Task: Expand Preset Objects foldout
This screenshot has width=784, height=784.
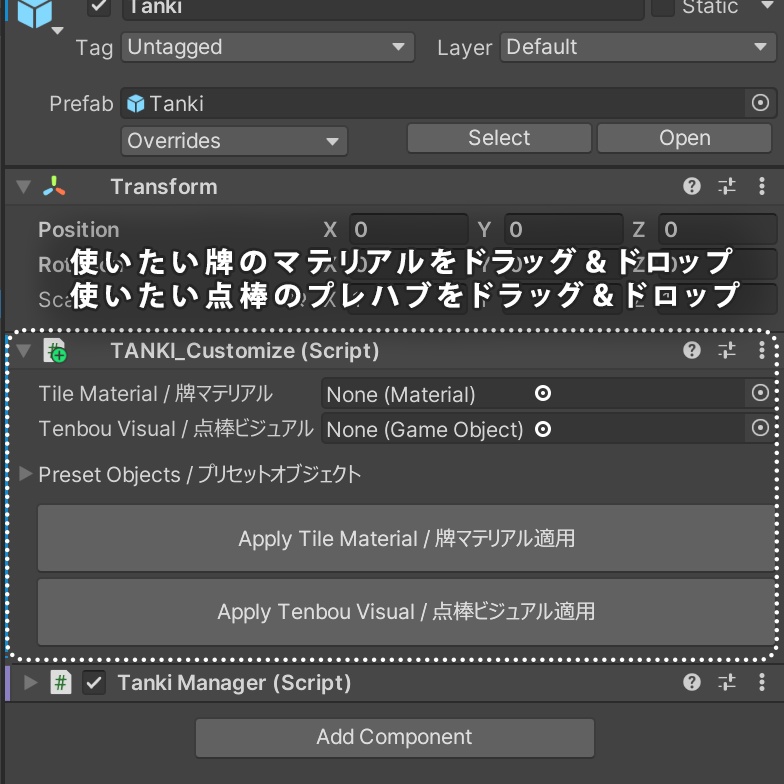Action: (26, 474)
